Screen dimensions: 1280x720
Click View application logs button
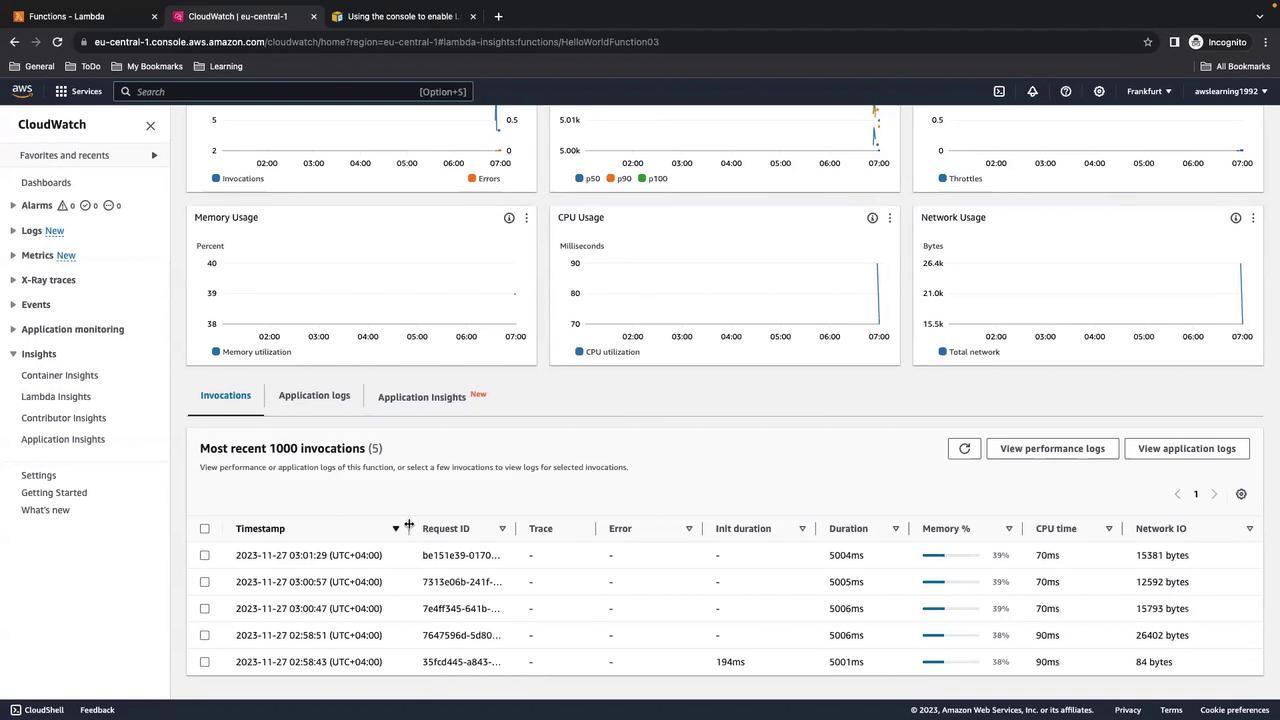pos(1187,448)
